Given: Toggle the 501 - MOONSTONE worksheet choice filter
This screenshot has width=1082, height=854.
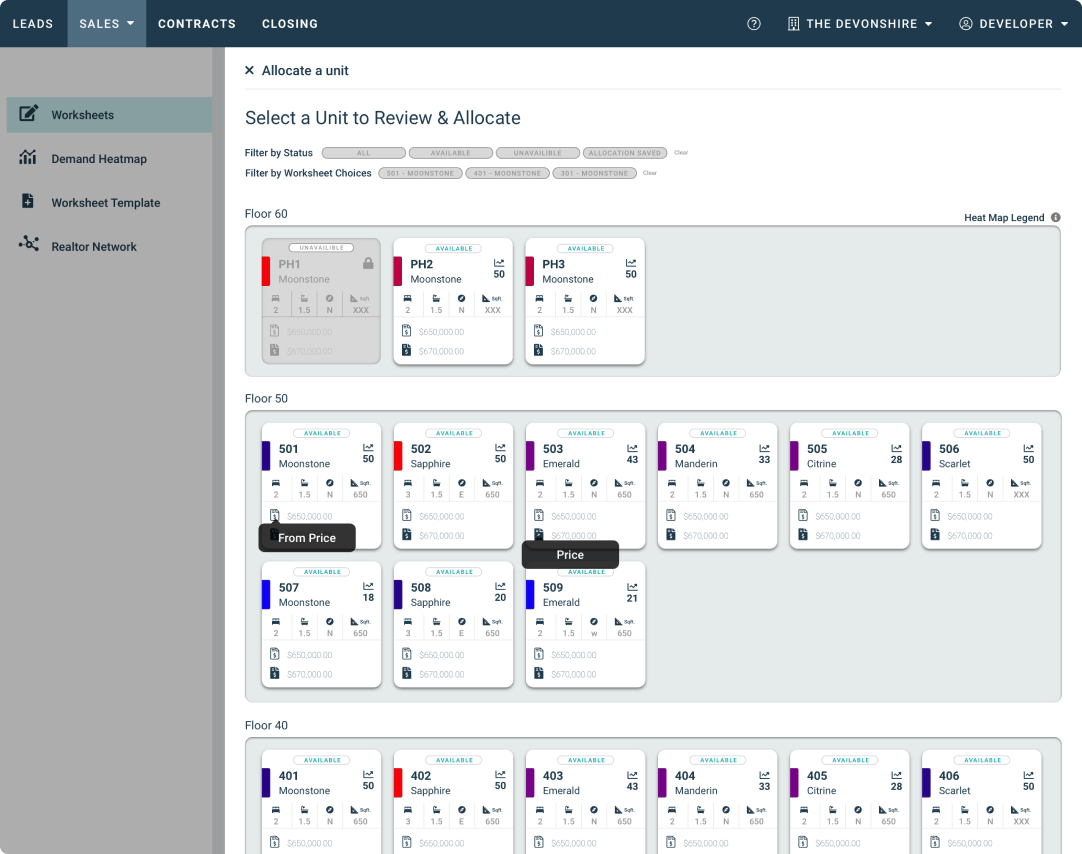Looking at the screenshot, I should (420, 173).
